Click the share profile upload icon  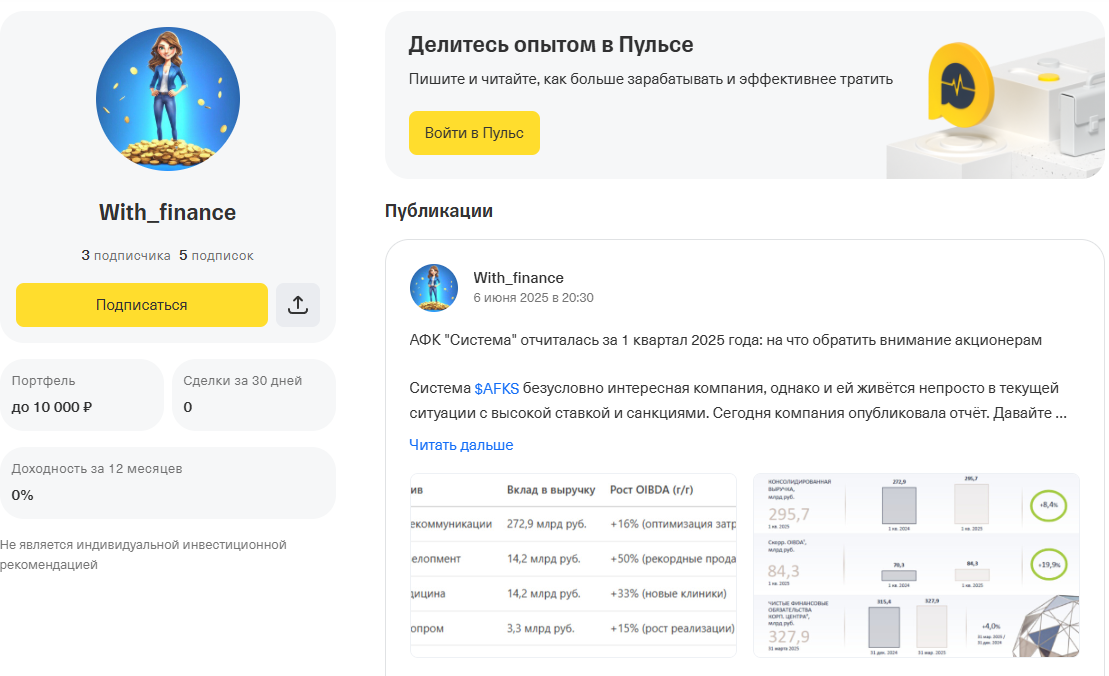(x=298, y=305)
